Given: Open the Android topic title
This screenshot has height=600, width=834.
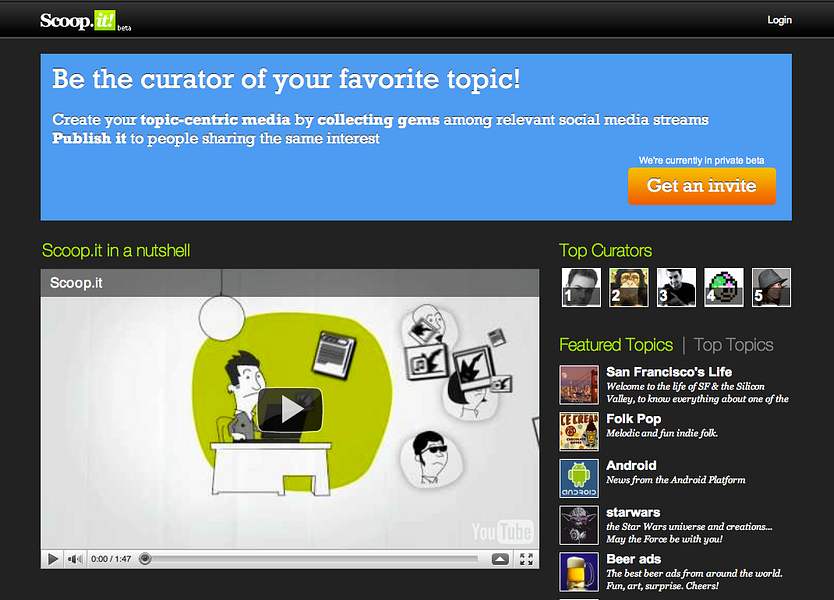Looking at the screenshot, I should pyautogui.click(x=631, y=465).
